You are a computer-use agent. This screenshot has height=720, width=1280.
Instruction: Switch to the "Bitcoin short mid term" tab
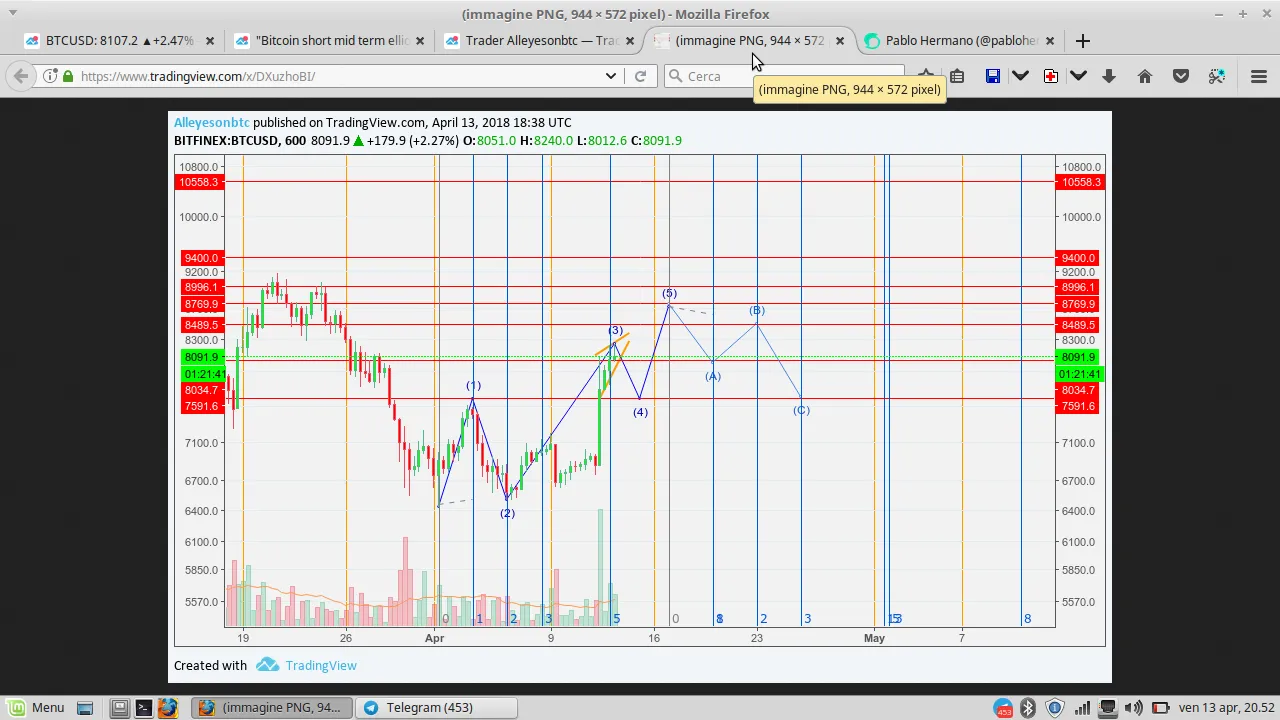[x=330, y=41]
